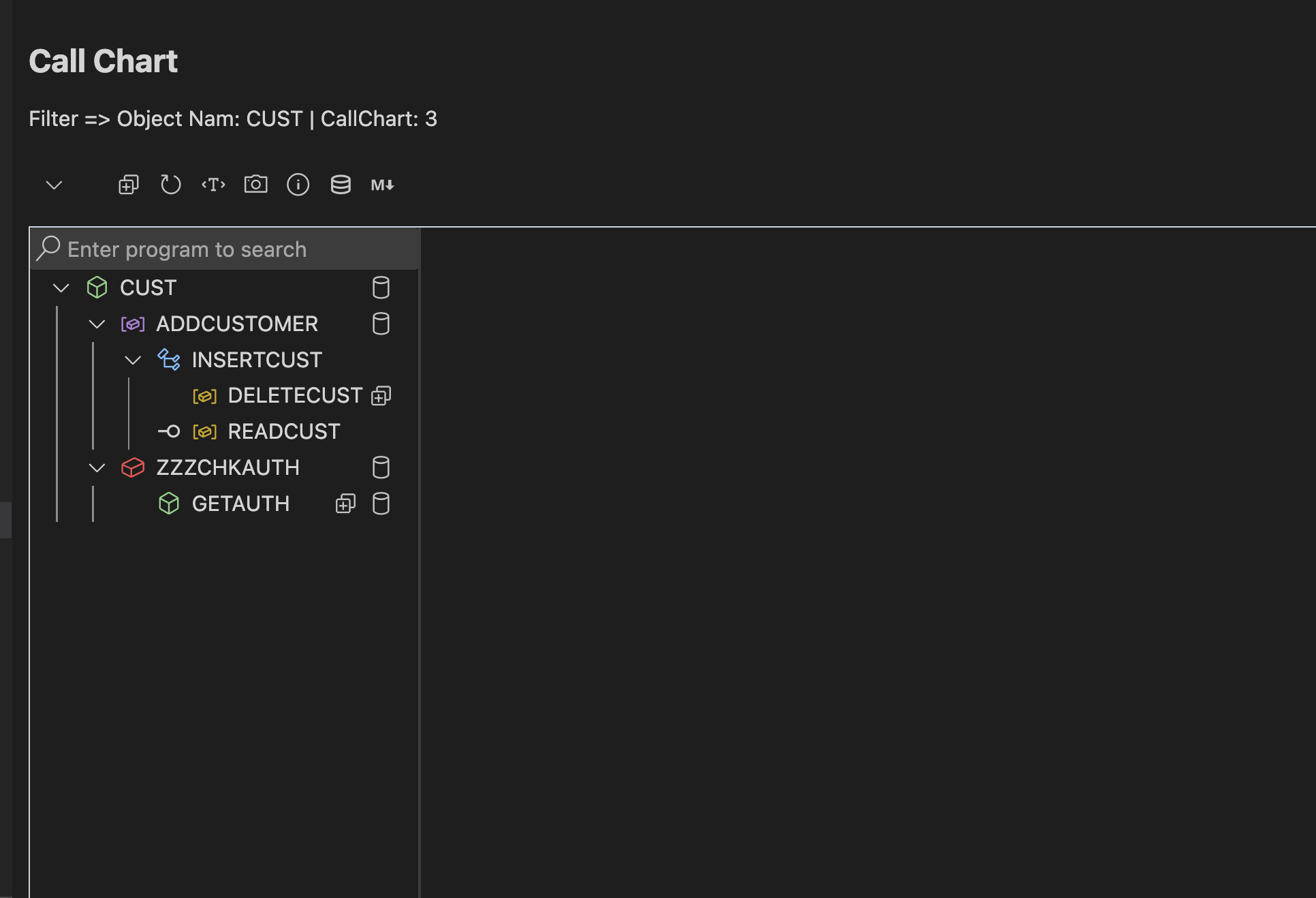Click expand icon next to GETAUTH

coord(345,504)
